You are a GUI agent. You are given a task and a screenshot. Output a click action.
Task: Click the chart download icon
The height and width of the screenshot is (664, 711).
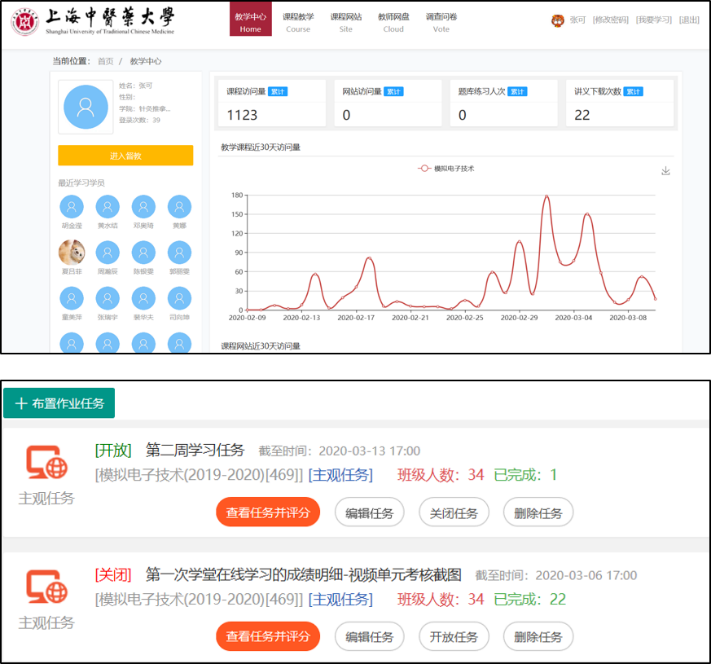click(666, 171)
